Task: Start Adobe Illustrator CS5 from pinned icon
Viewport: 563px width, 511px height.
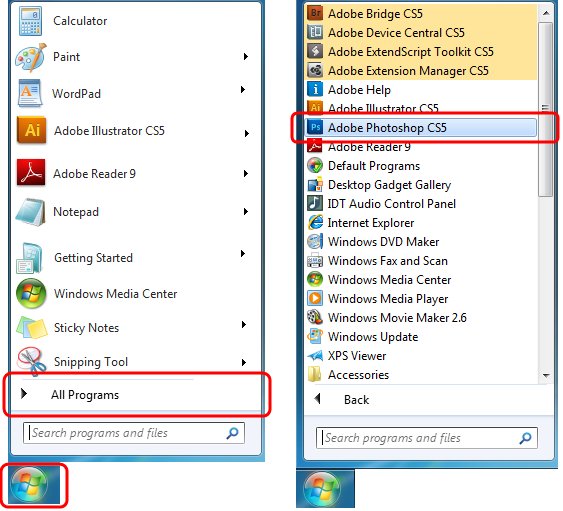Action: point(32,130)
